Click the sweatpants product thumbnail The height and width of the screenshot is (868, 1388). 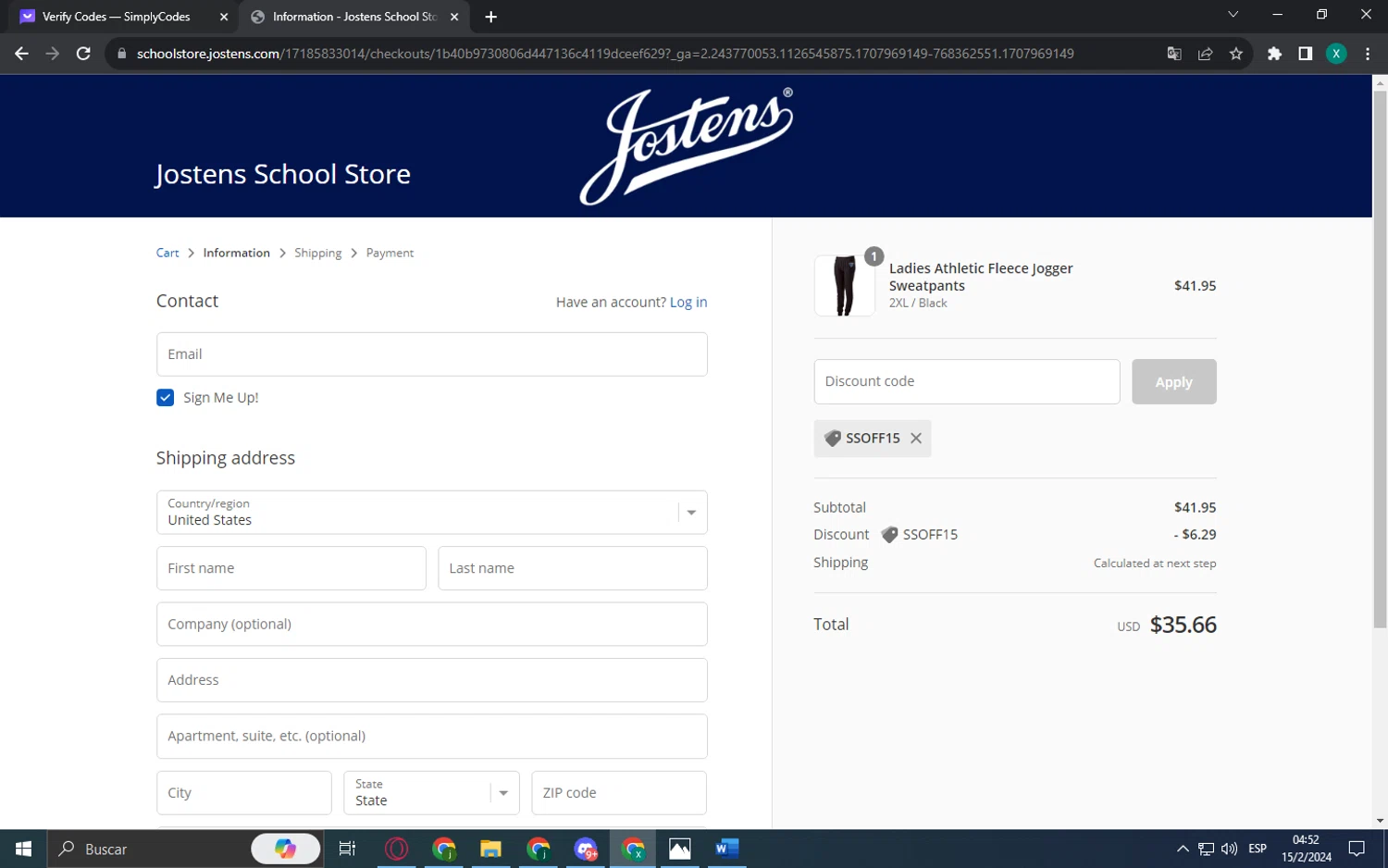click(844, 286)
